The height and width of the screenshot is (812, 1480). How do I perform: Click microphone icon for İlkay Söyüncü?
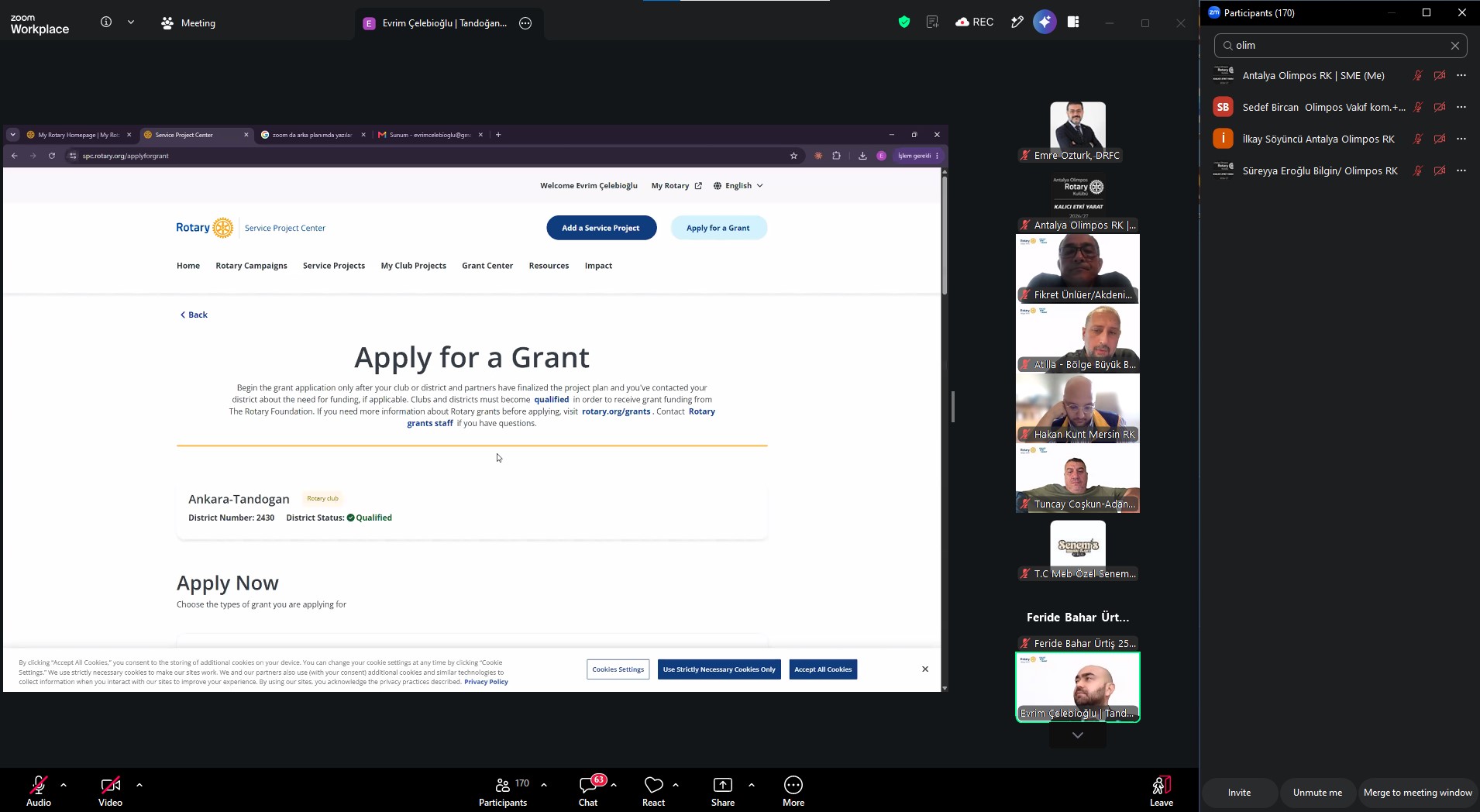click(x=1417, y=139)
